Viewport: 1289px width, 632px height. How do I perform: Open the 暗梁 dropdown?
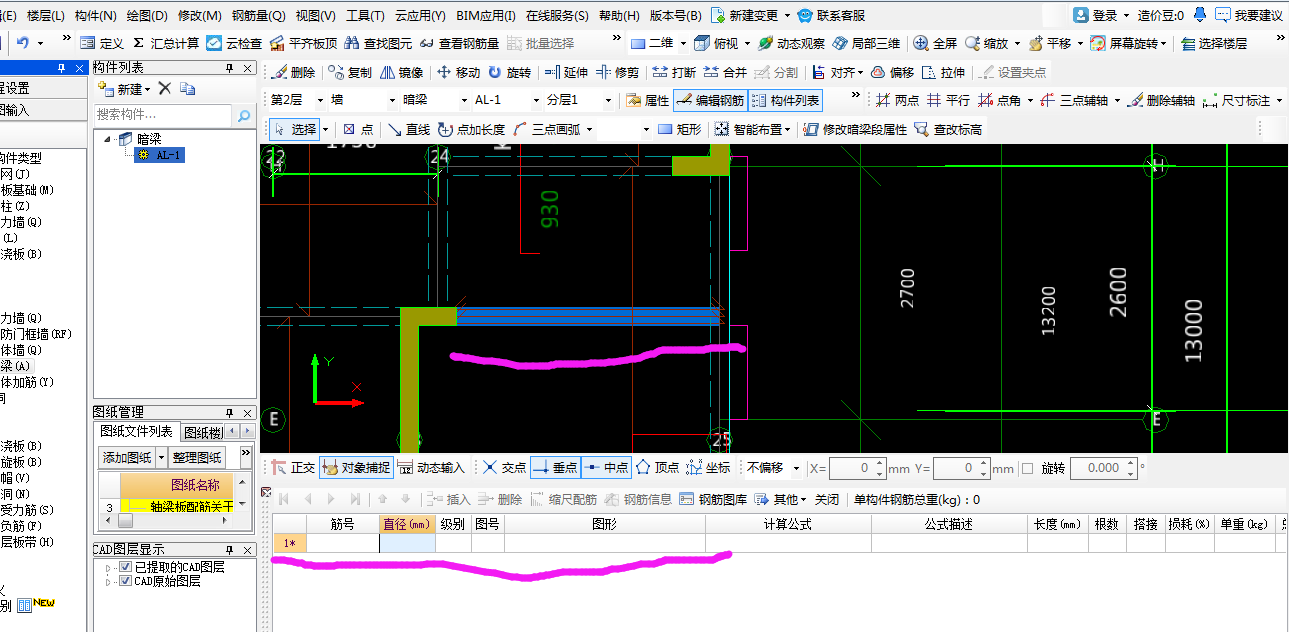click(x=464, y=100)
